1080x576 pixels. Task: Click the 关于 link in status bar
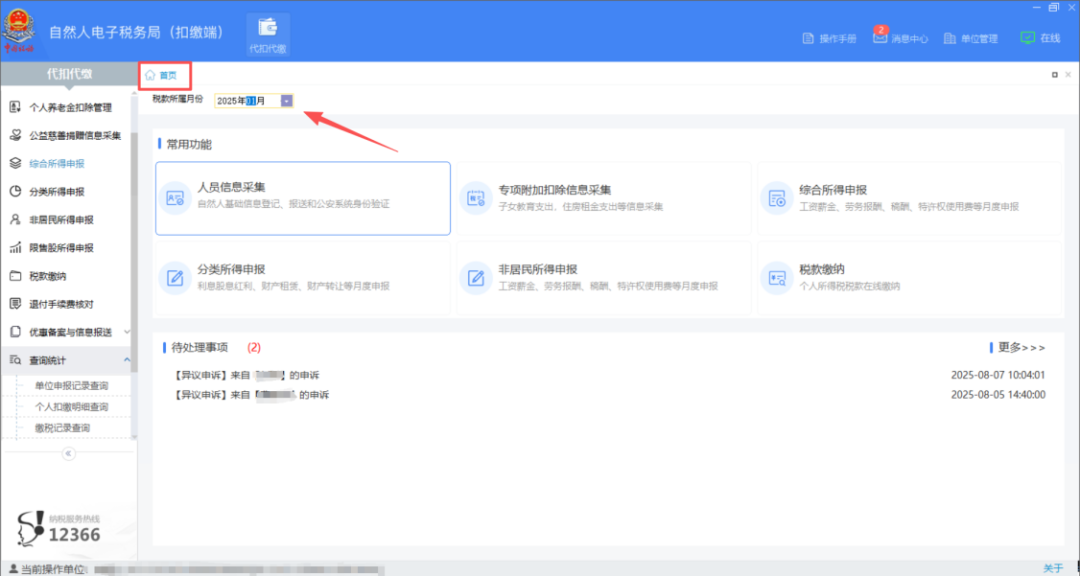click(x=1053, y=568)
